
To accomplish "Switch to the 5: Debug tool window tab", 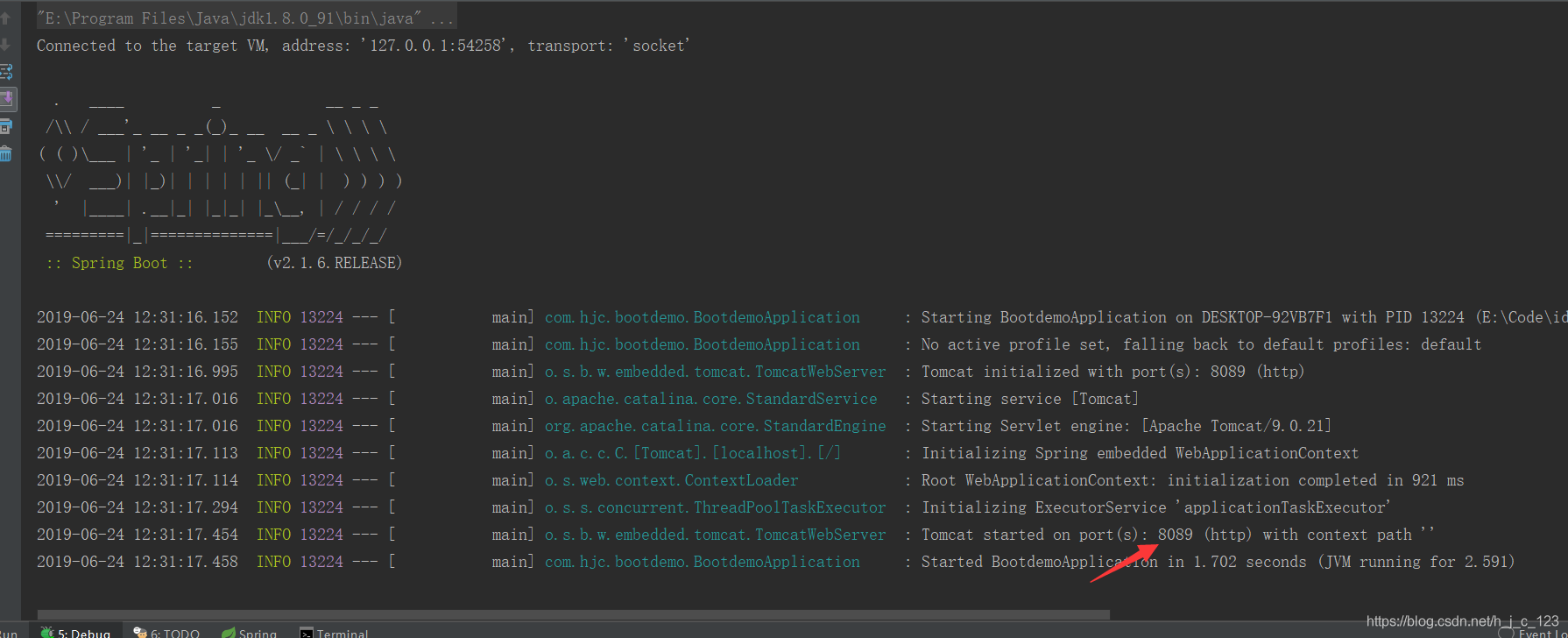I will coord(75,632).
